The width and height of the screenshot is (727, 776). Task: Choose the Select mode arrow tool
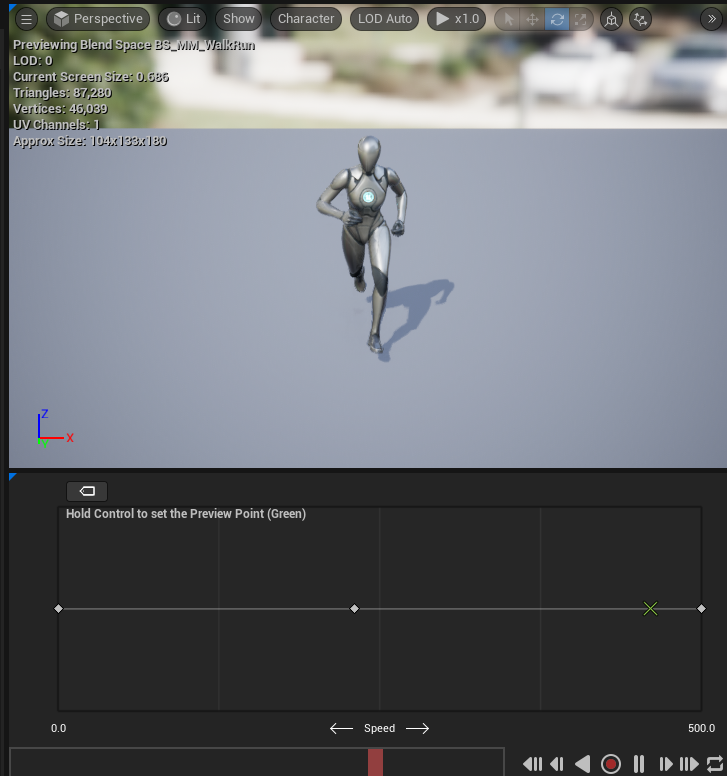click(x=509, y=19)
